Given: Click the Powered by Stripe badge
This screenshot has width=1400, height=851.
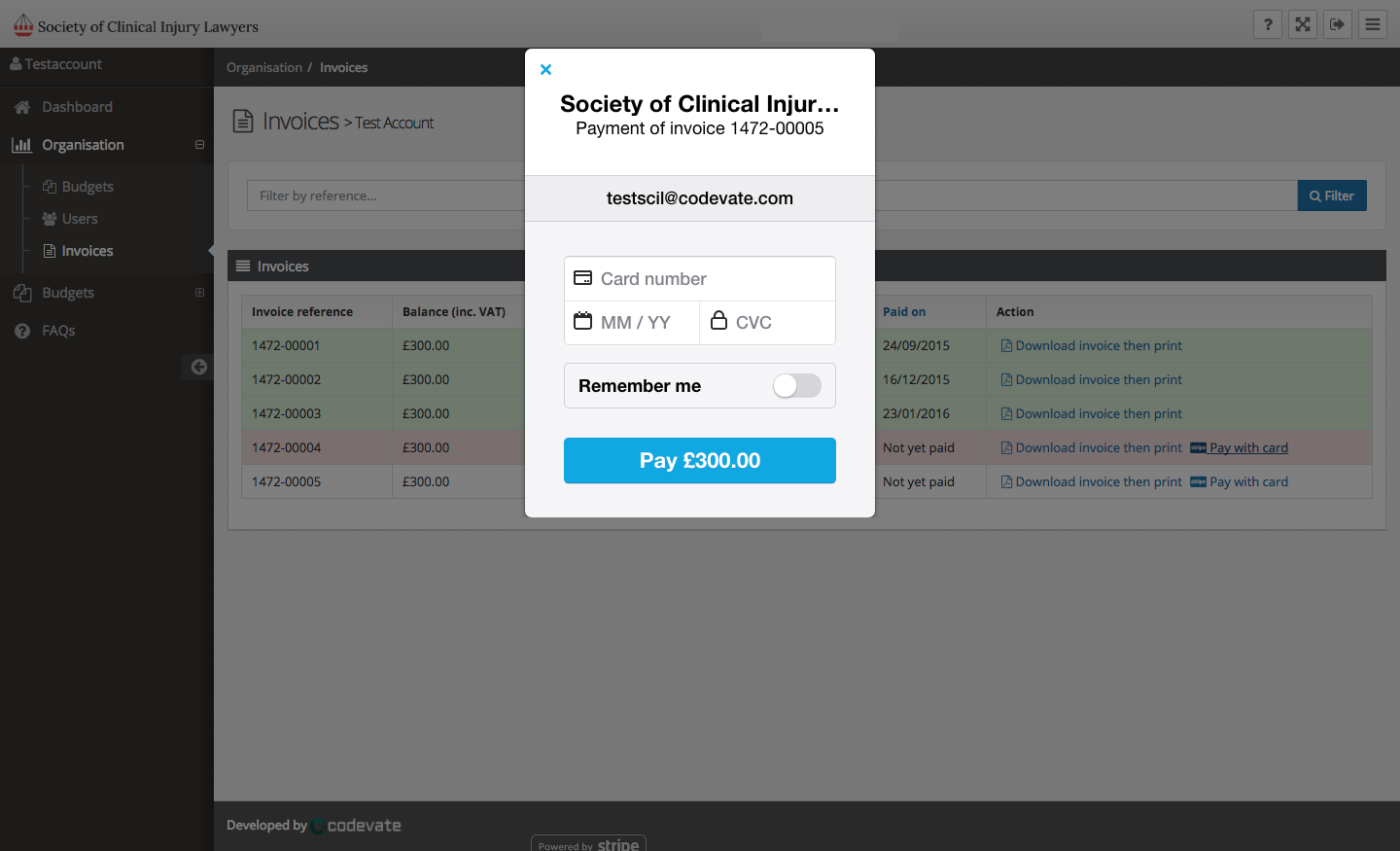Looking at the screenshot, I should pyautogui.click(x=588, y=844).
